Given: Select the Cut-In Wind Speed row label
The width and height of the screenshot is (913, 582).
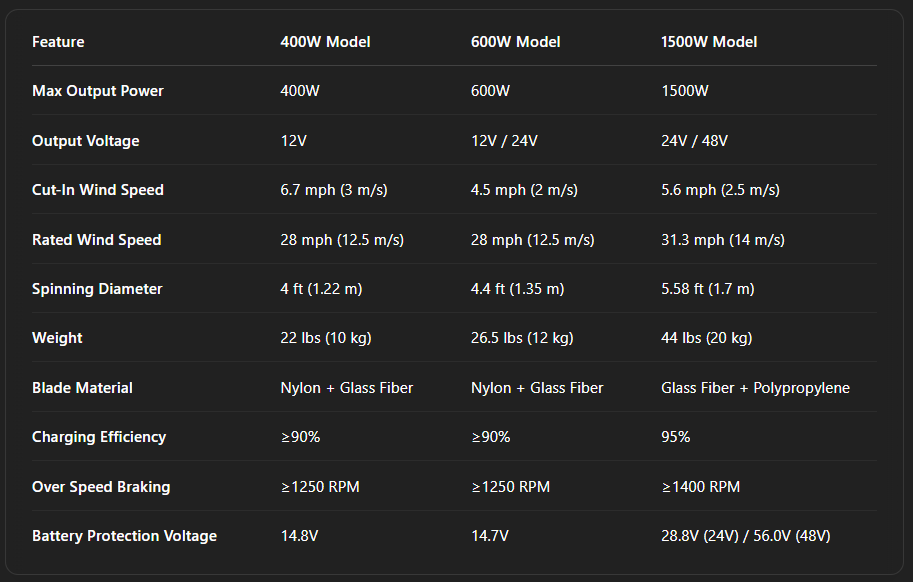Looking at the screenshot, I should pos(98,190).
